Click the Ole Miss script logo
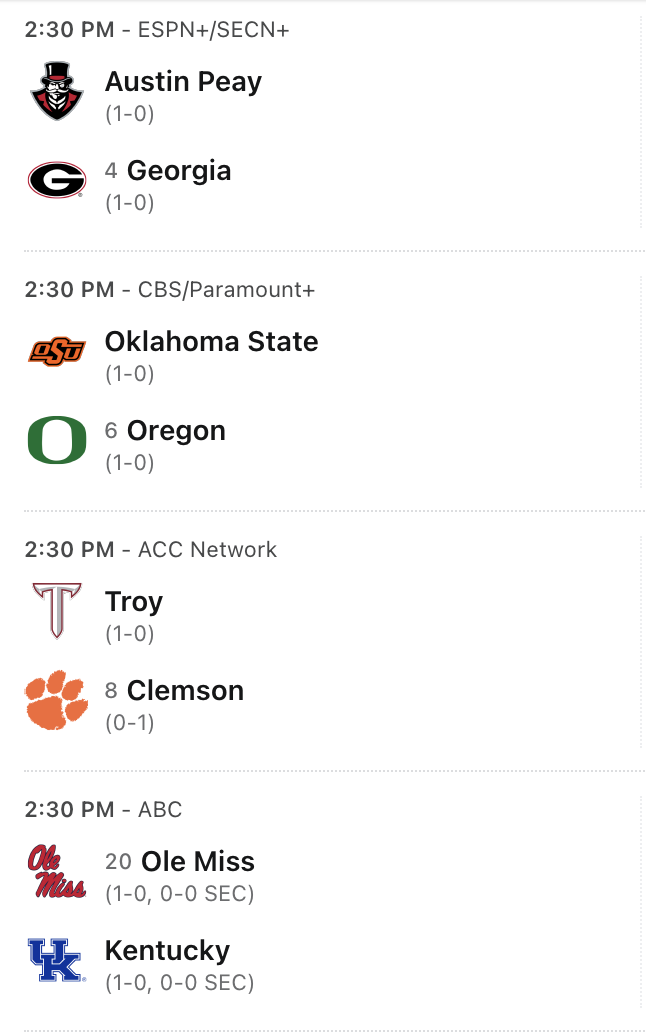The image size is (646, 1034). [x=56, y=871]
